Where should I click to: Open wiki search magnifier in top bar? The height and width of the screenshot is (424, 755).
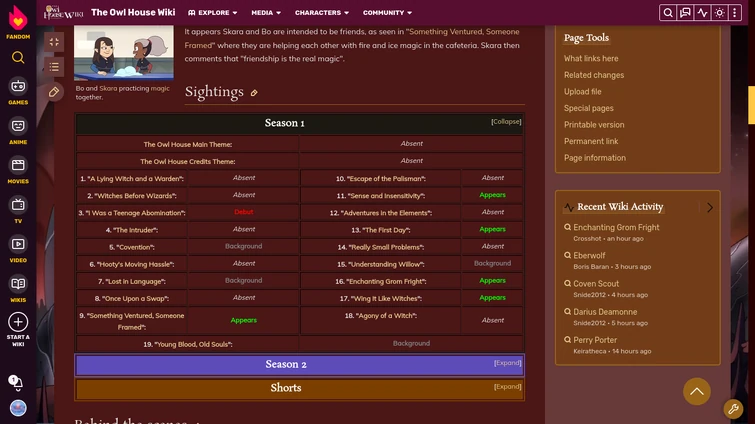(668, 13)
